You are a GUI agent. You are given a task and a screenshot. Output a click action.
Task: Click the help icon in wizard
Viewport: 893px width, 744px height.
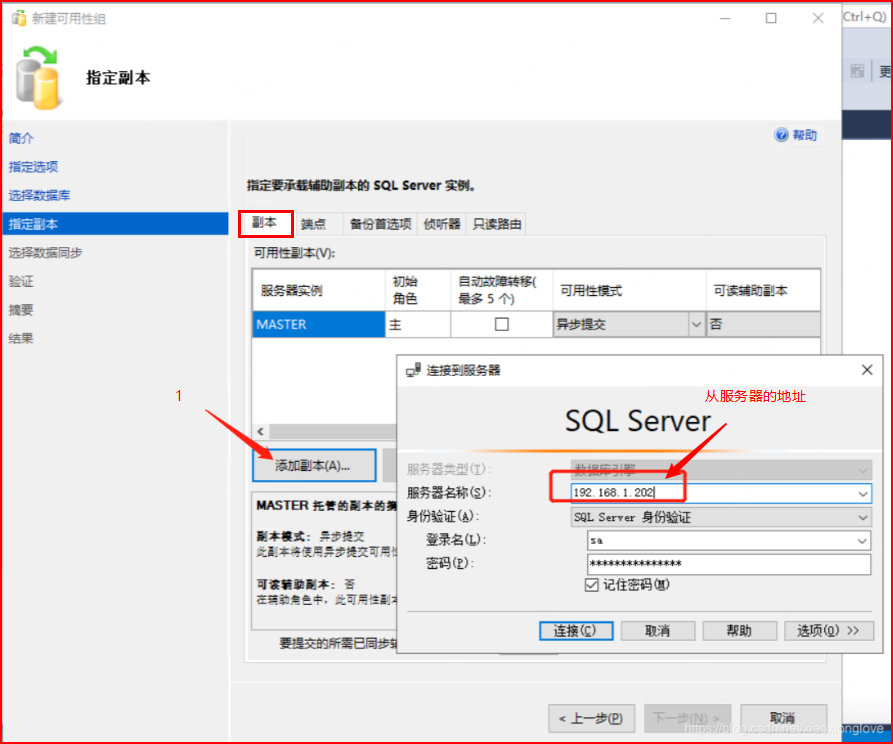point(782,136)
